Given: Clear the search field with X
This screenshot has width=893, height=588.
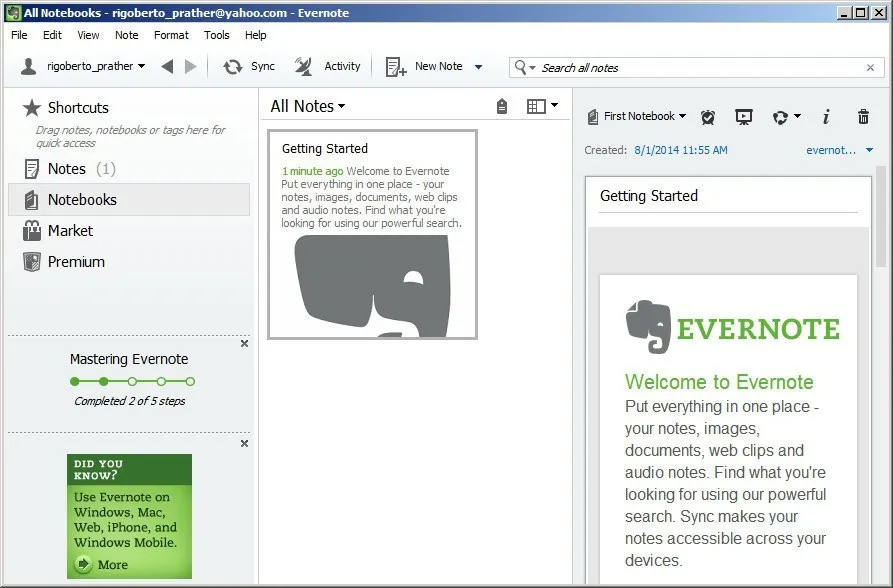Looking at the screenshot, I should pyautogui.click(x=870, y=68).
